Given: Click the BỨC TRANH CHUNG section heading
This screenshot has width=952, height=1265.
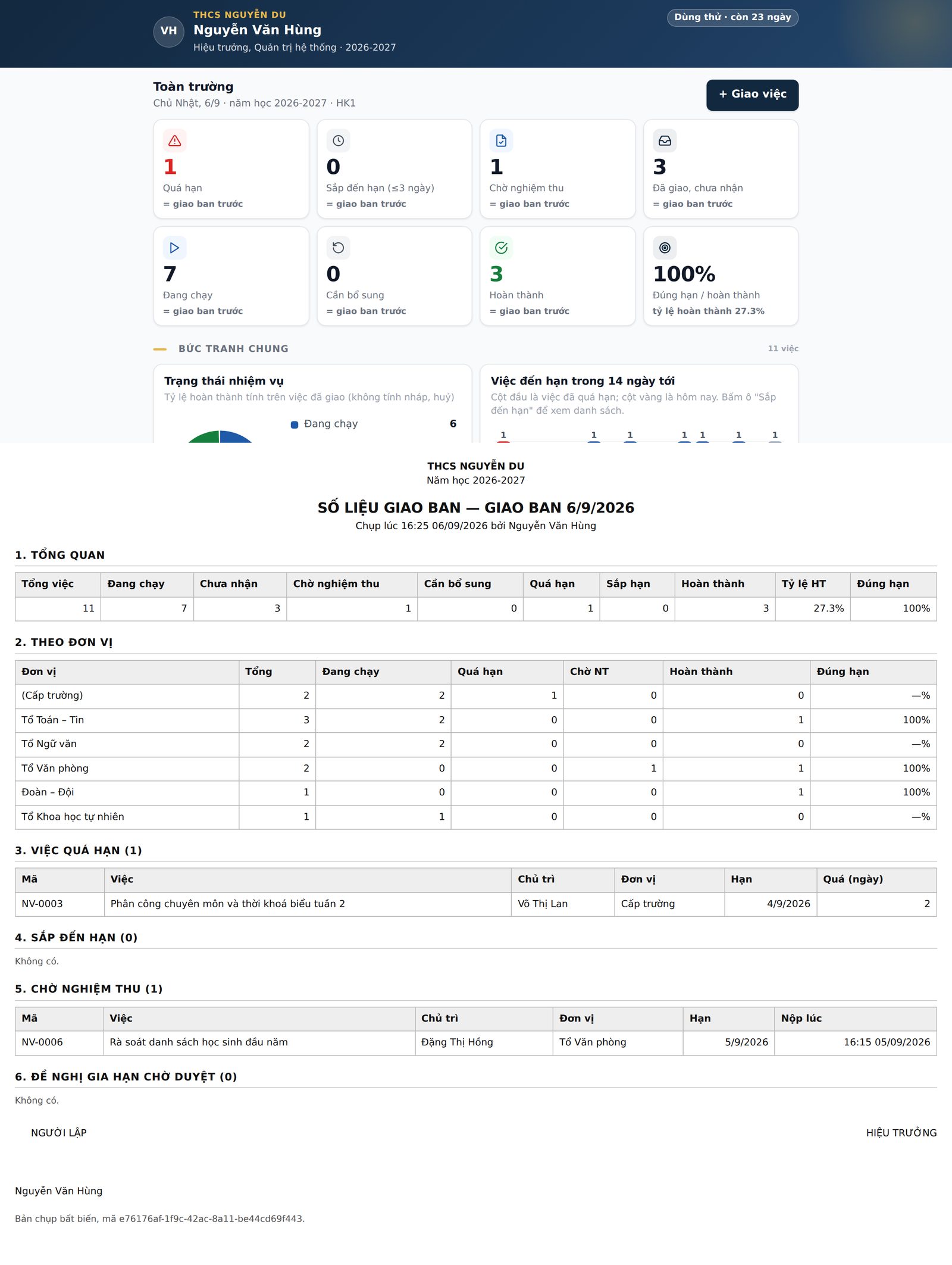Looking at the screenshot, I should point(233,349).
